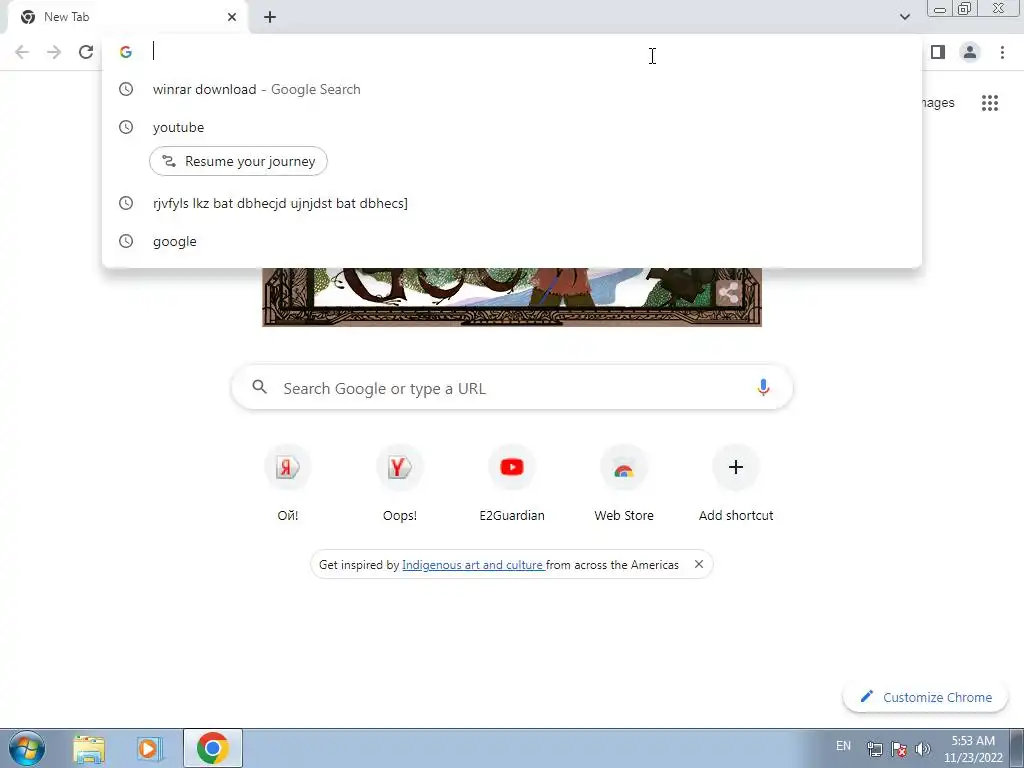
Task: Open the Ой! shortcut
Action: coord(287,483)
